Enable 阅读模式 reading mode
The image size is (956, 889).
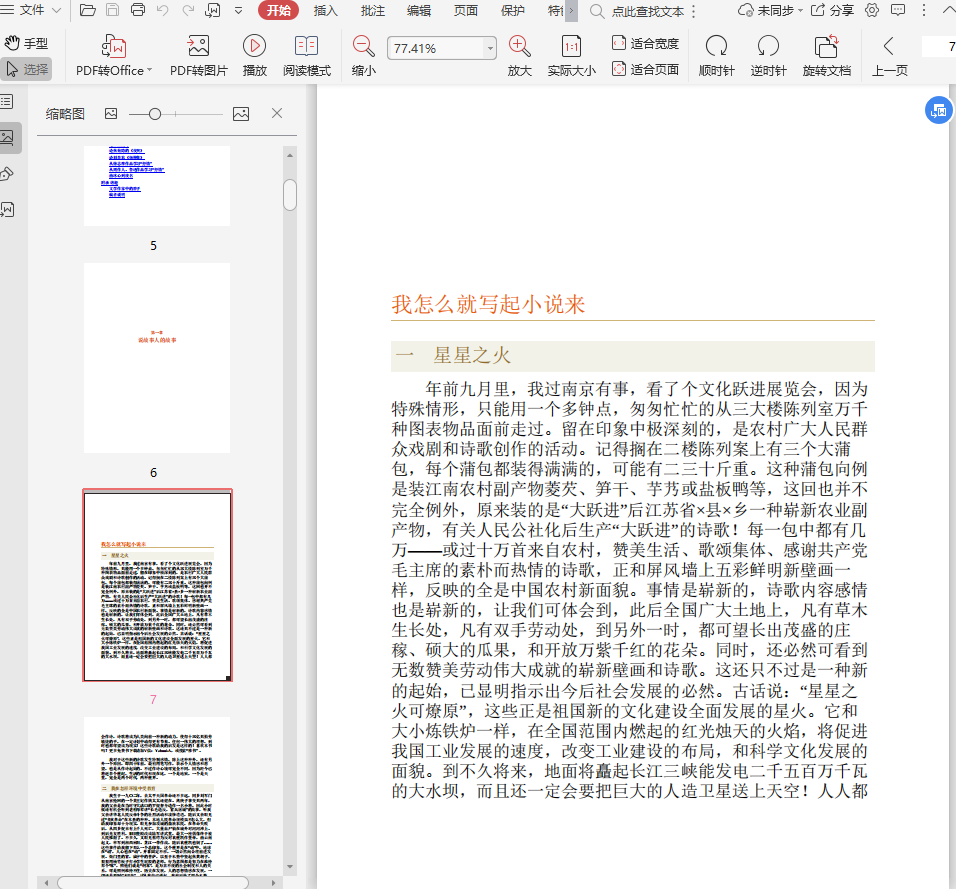(x=307, y=55)
